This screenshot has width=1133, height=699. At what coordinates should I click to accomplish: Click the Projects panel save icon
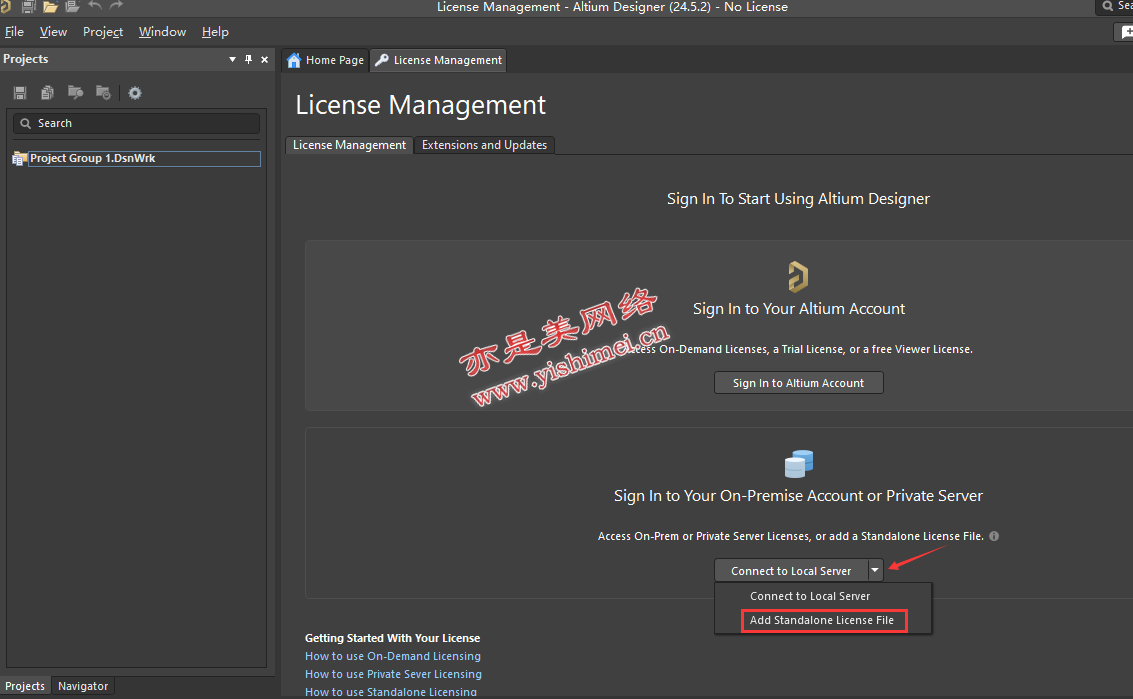[x=20, y=93]
